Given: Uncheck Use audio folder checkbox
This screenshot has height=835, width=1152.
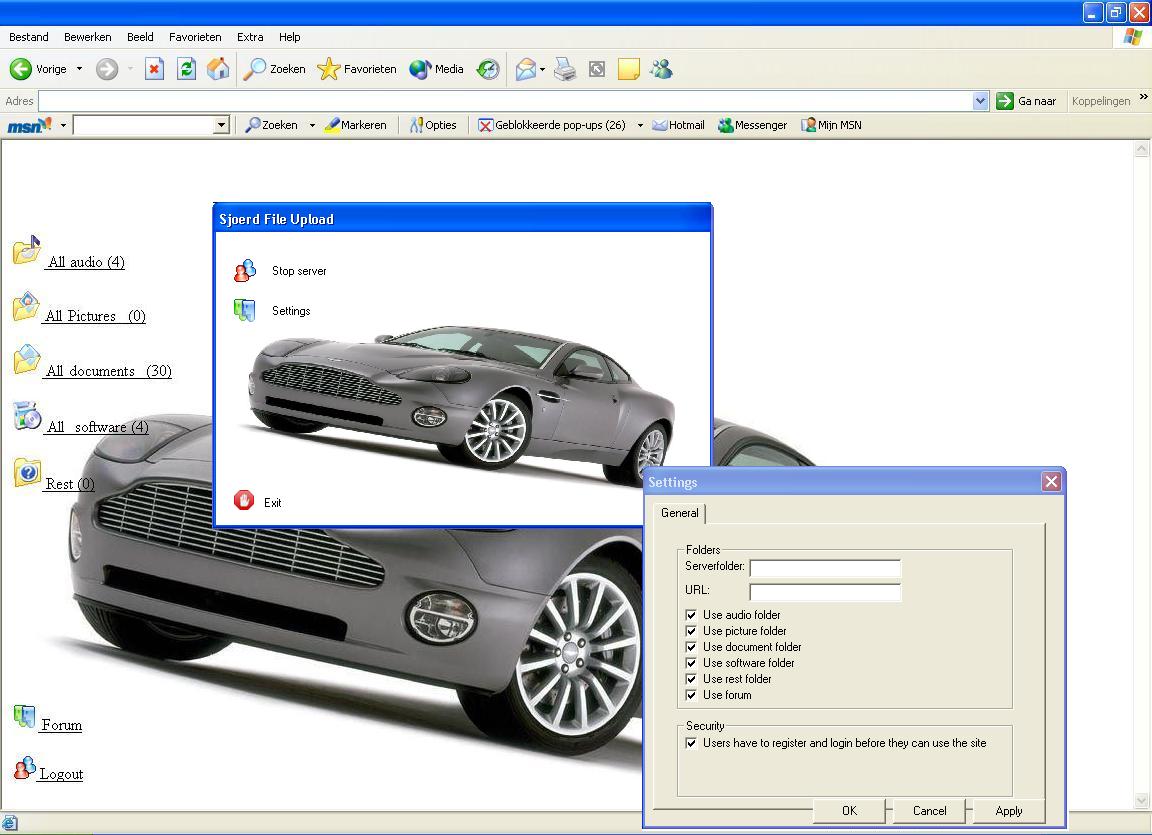Looking at the screenshot, I should [x=691, y=615].
